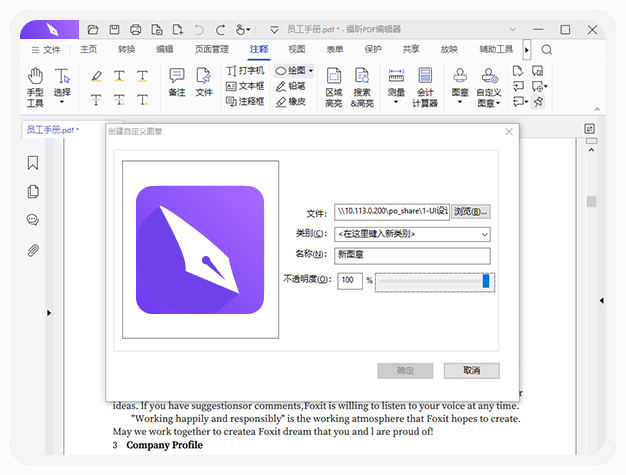
Task: Expand the left navigation panel arrow
Action: coord(49,313)
